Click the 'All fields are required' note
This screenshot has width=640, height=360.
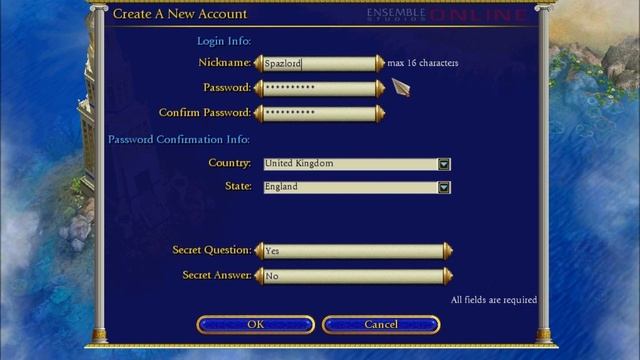(x=494, y=300)
